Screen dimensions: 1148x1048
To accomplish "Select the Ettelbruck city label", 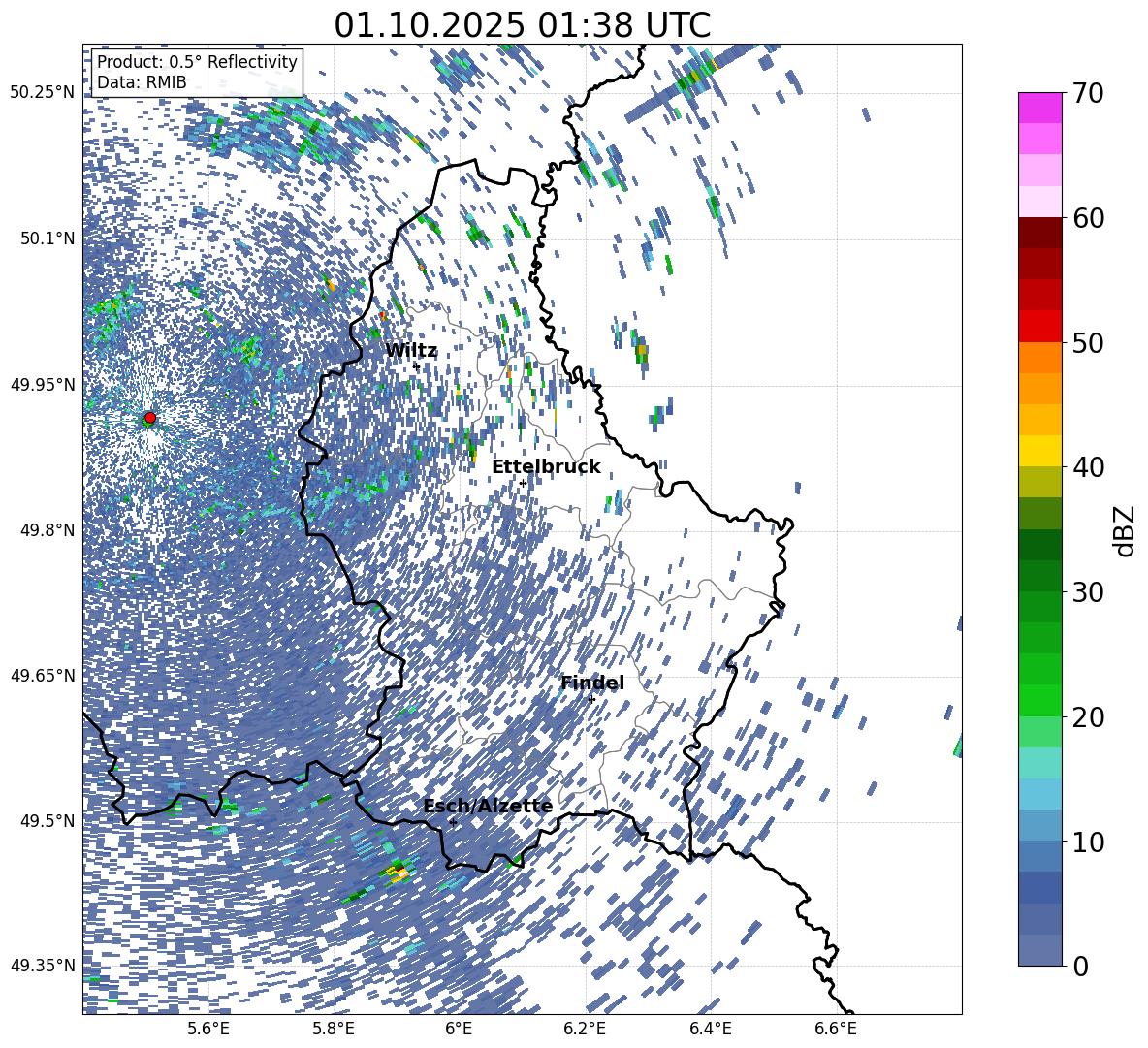I will click(x=546, y=467).
